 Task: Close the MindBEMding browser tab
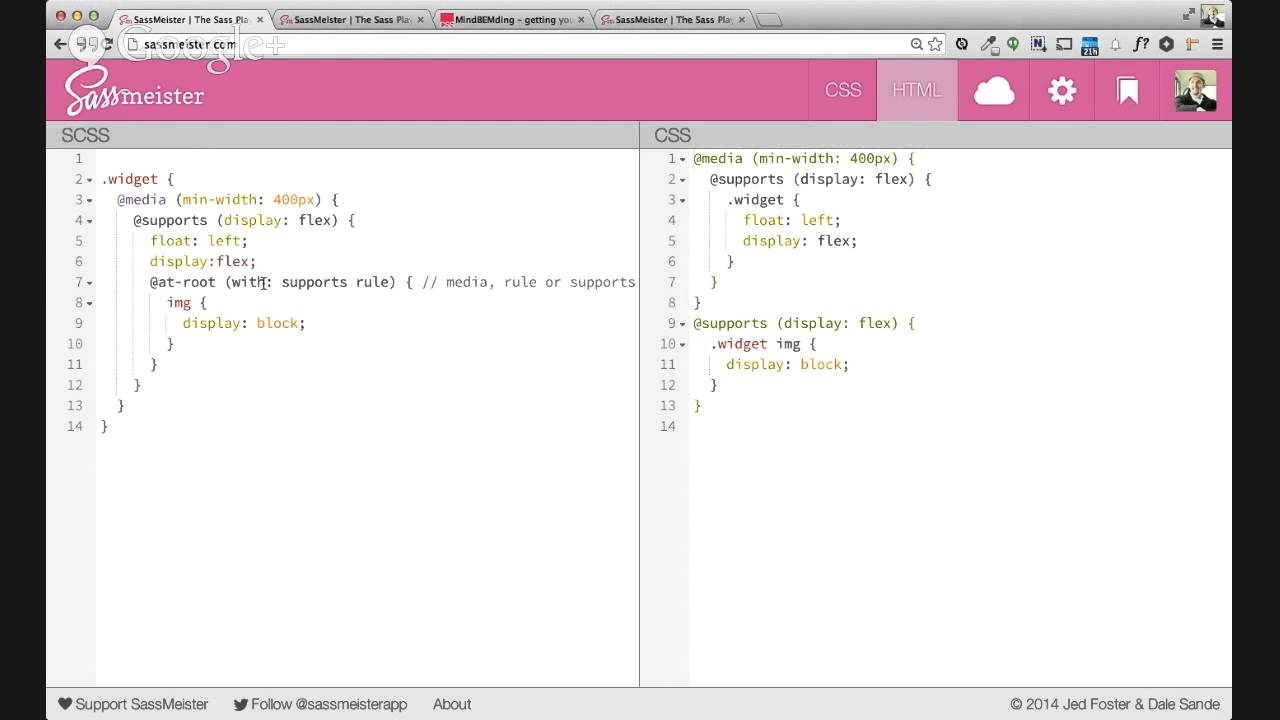tap(581, 19)
